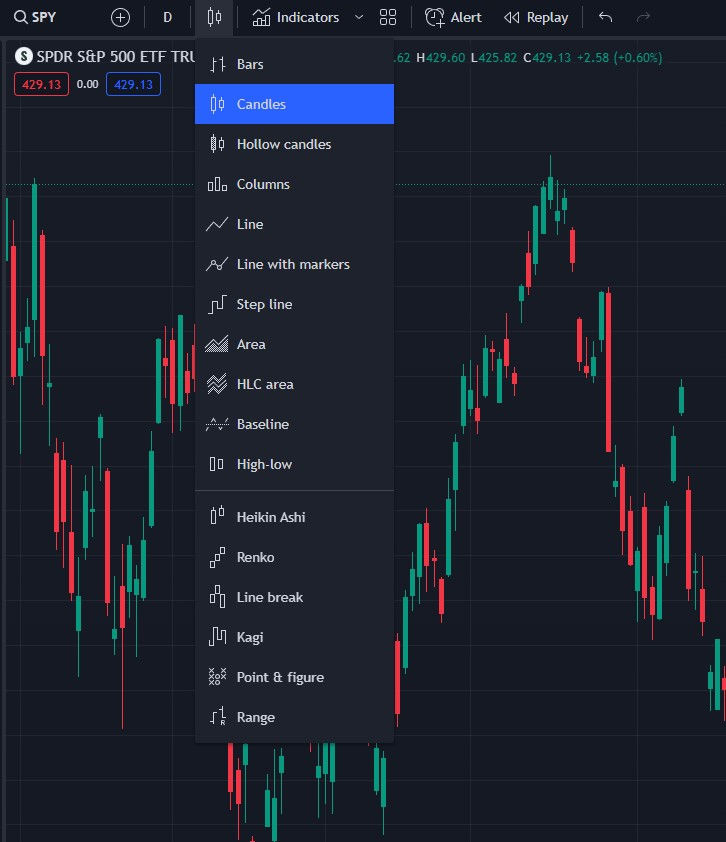Screen dimensions: 726x842
Task: Switch to the Area chart type
Action: [x=250, y=344]
